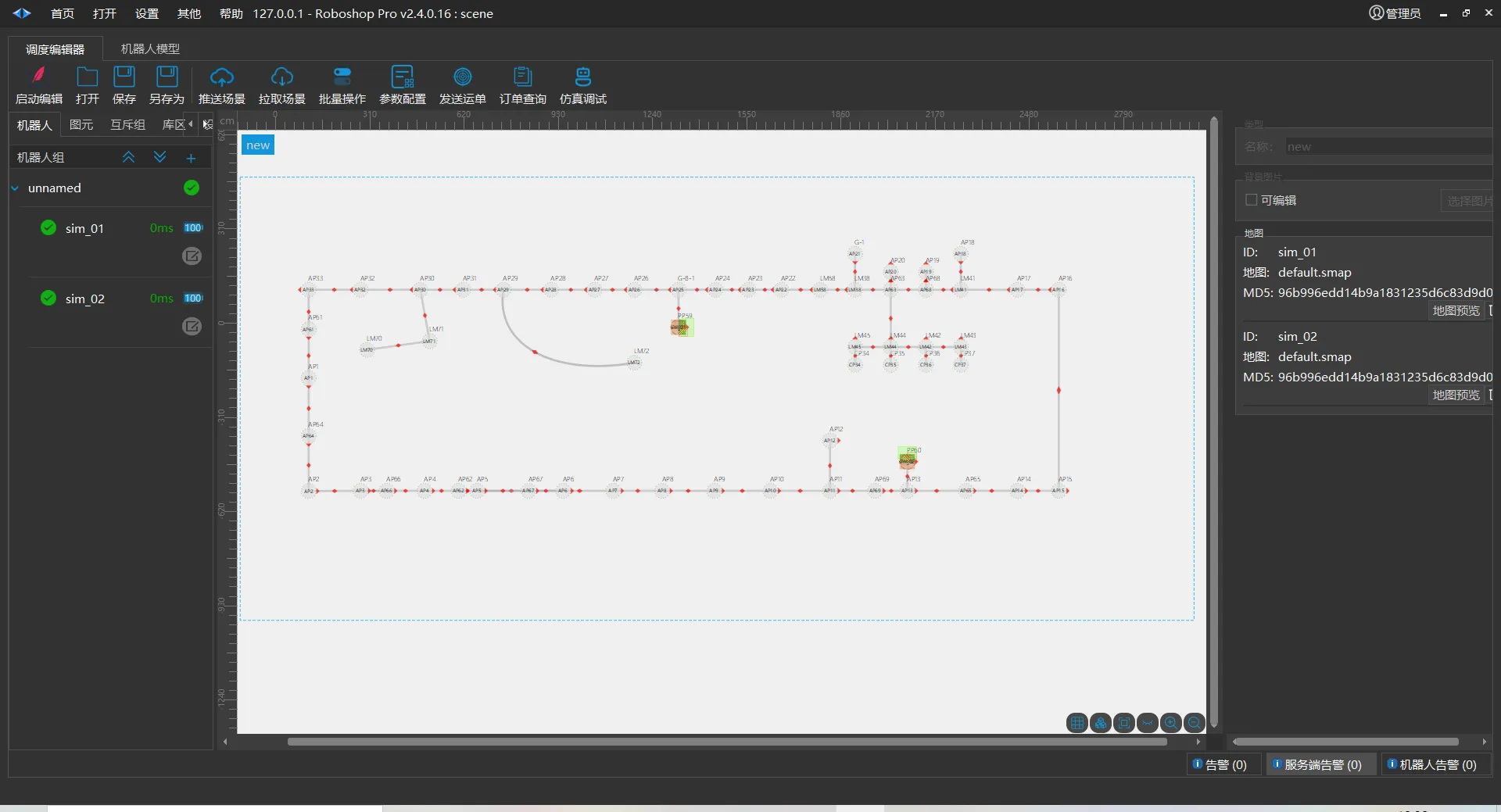Toggle the green check of unnamed group
The width and height of the screenshot is (1501, 812).
point(192,188)
